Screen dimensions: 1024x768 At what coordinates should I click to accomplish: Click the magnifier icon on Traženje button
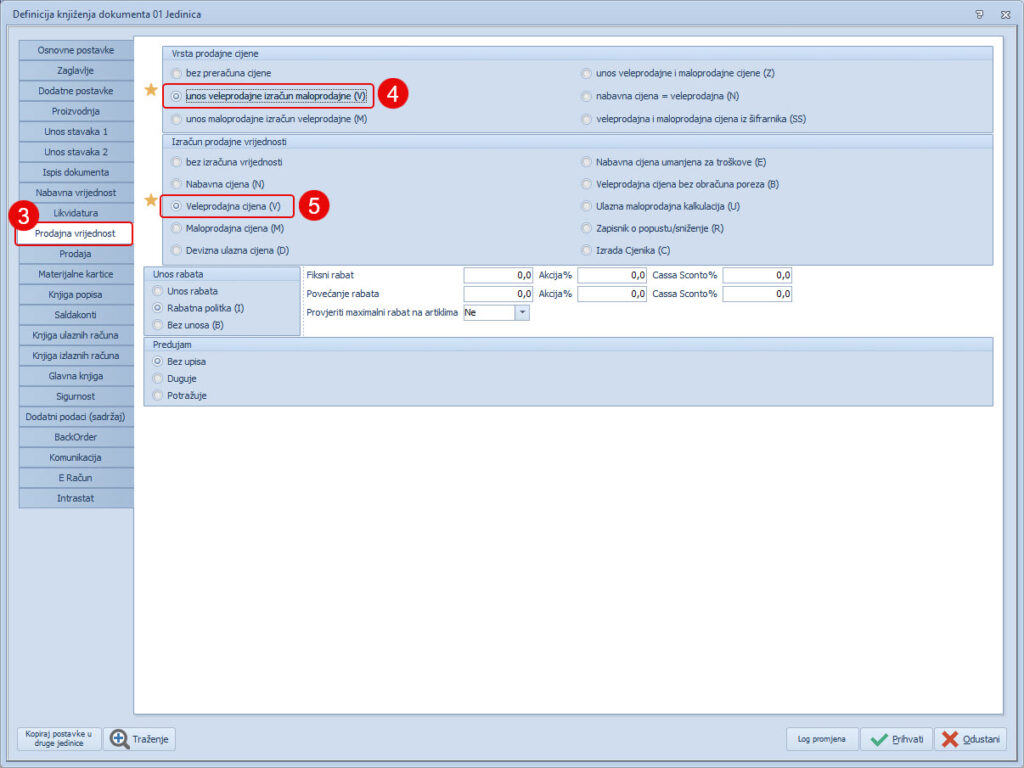[120, 739]
